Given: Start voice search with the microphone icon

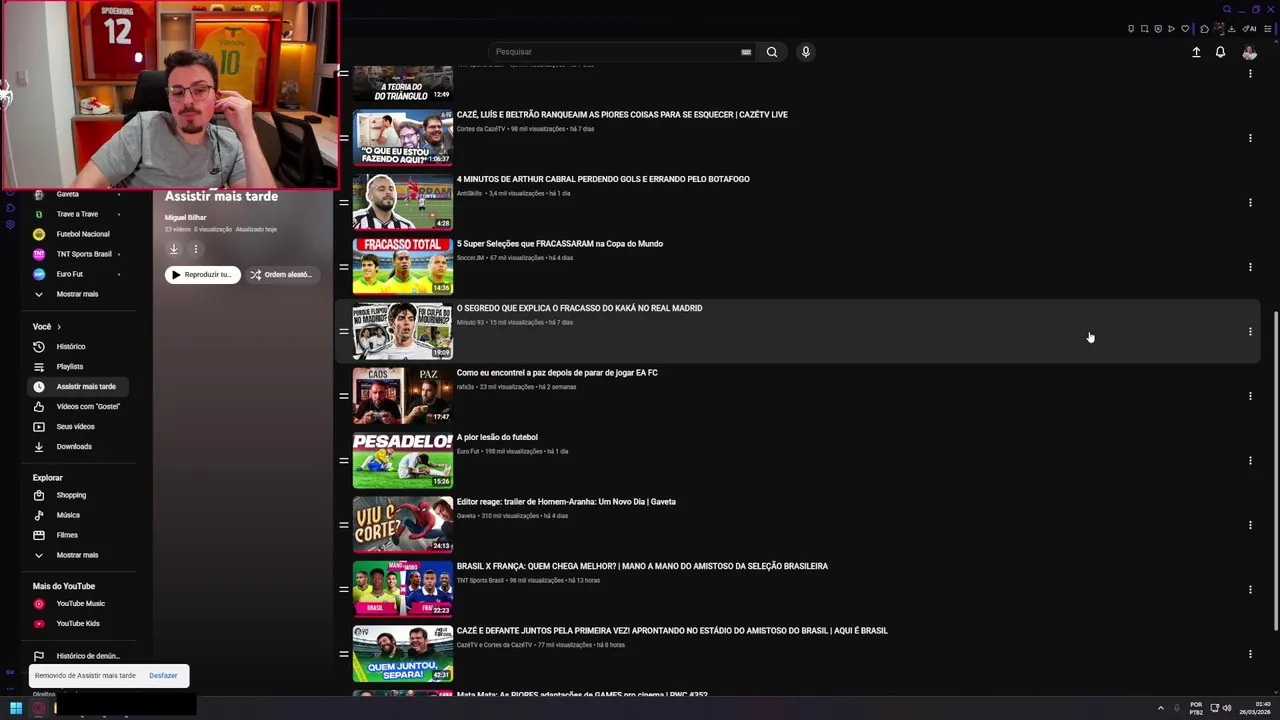Looking at the screenshot, I should click(805, 52).
